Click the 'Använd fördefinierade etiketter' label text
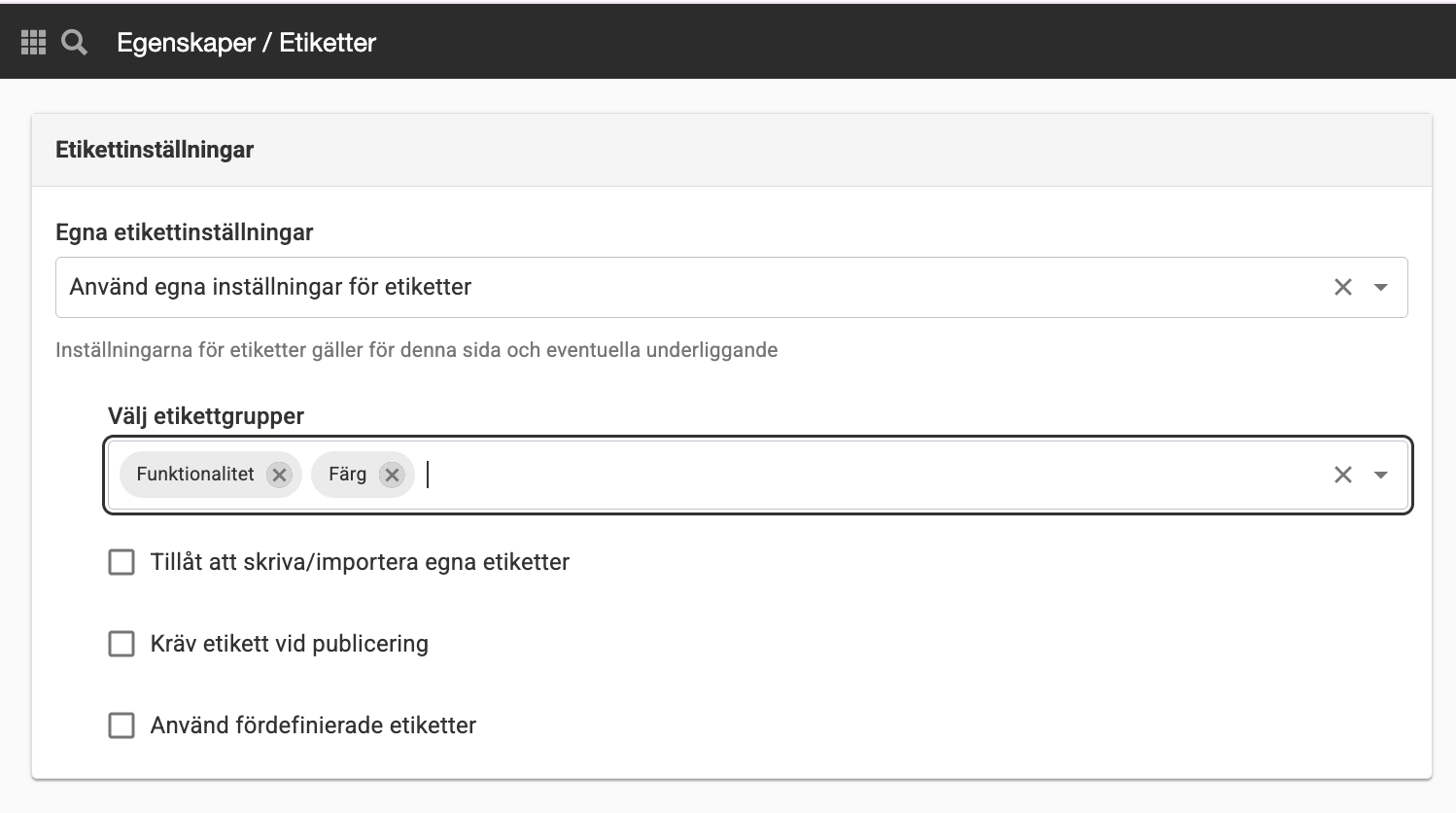Viewport: 1456px width, 813px height. pyautogui.click(x=313, y=725)
